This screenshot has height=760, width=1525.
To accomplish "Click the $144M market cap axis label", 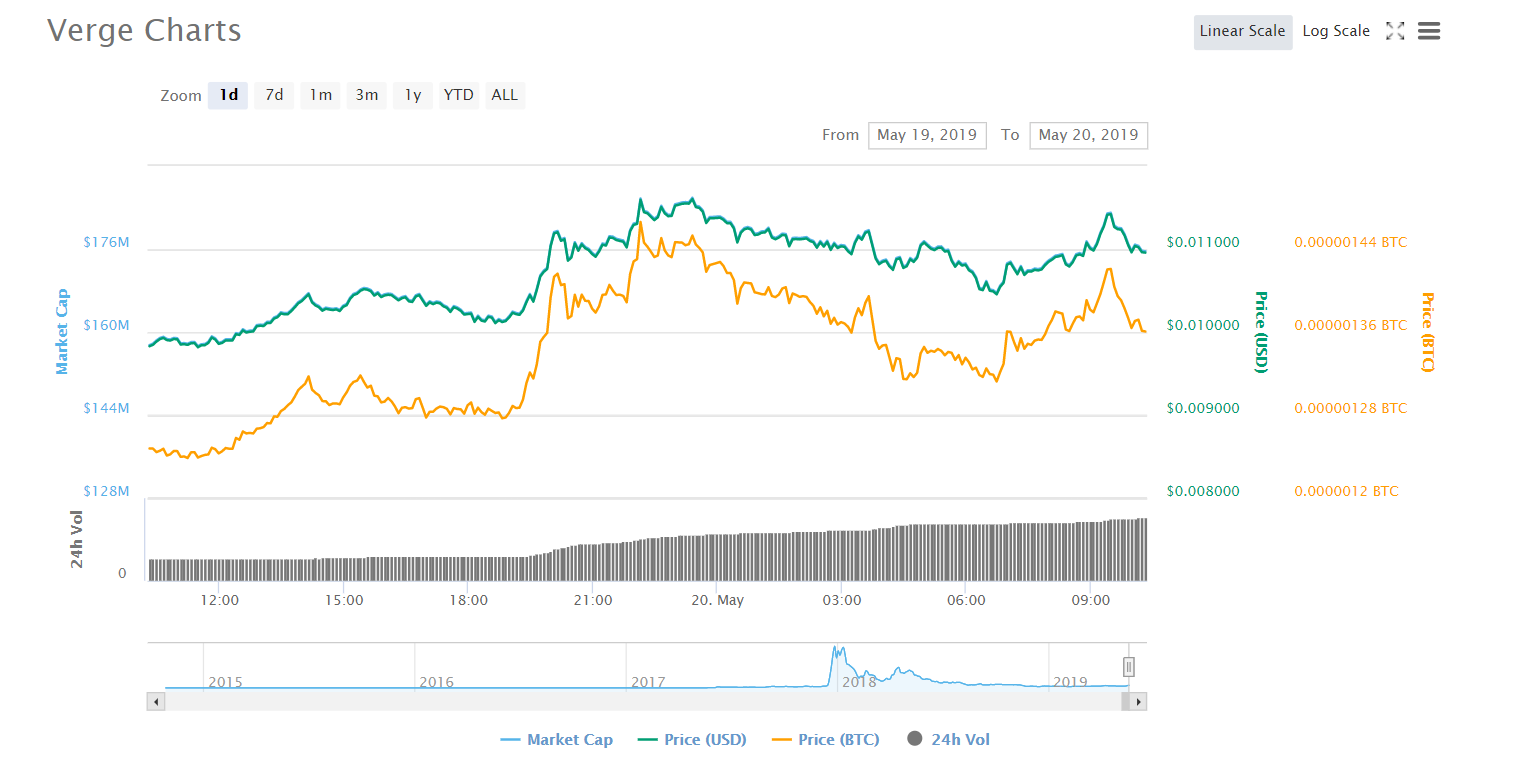I will (106, 408).
